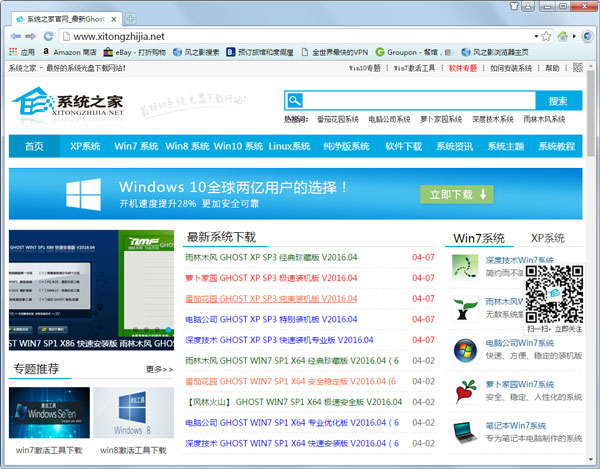Open 电脑公司 GHOST XP SP3 特别装机版 link
600x469 pixels.
coord(271,319)
